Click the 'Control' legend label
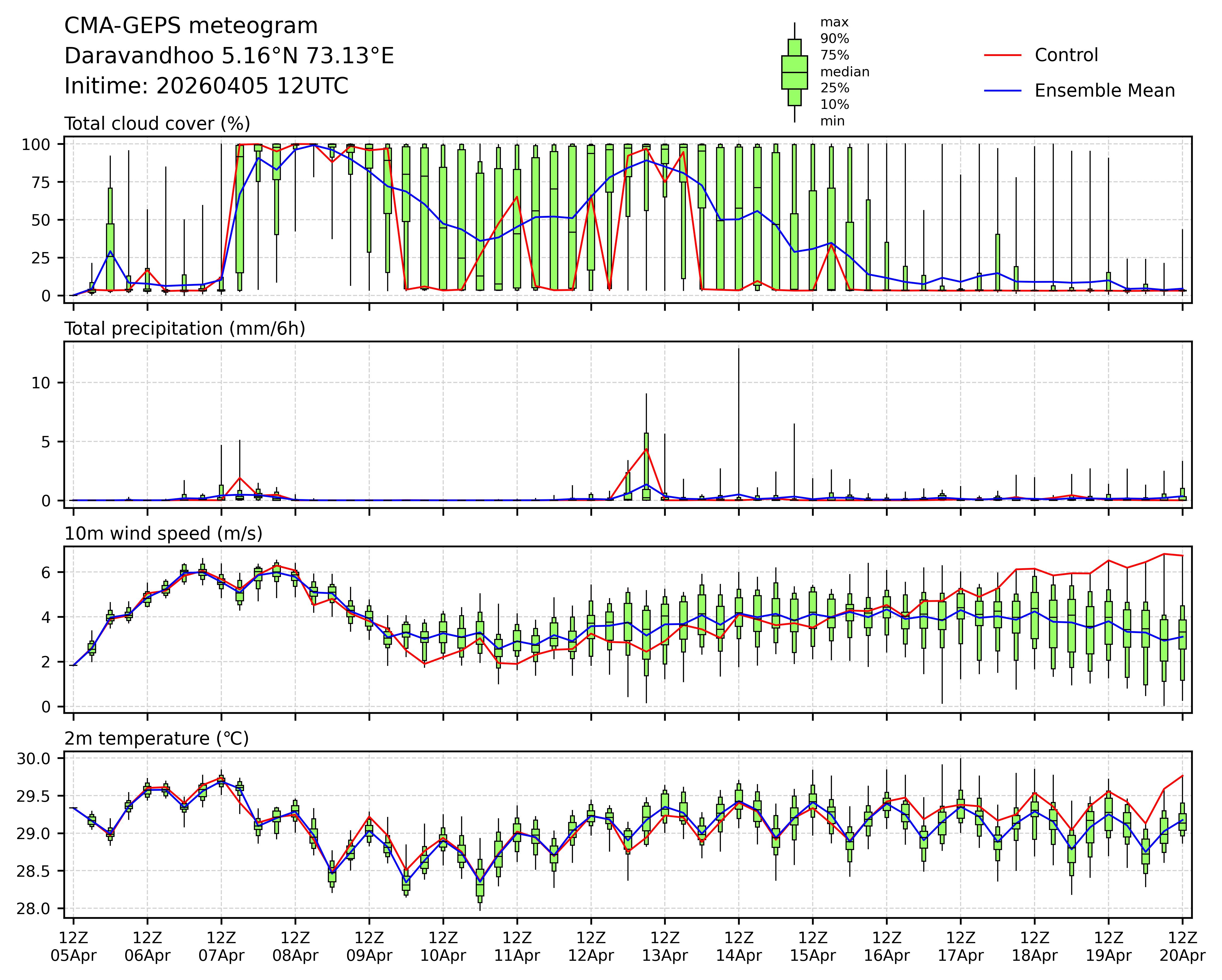The image size is (1222, 980). 1066,56
